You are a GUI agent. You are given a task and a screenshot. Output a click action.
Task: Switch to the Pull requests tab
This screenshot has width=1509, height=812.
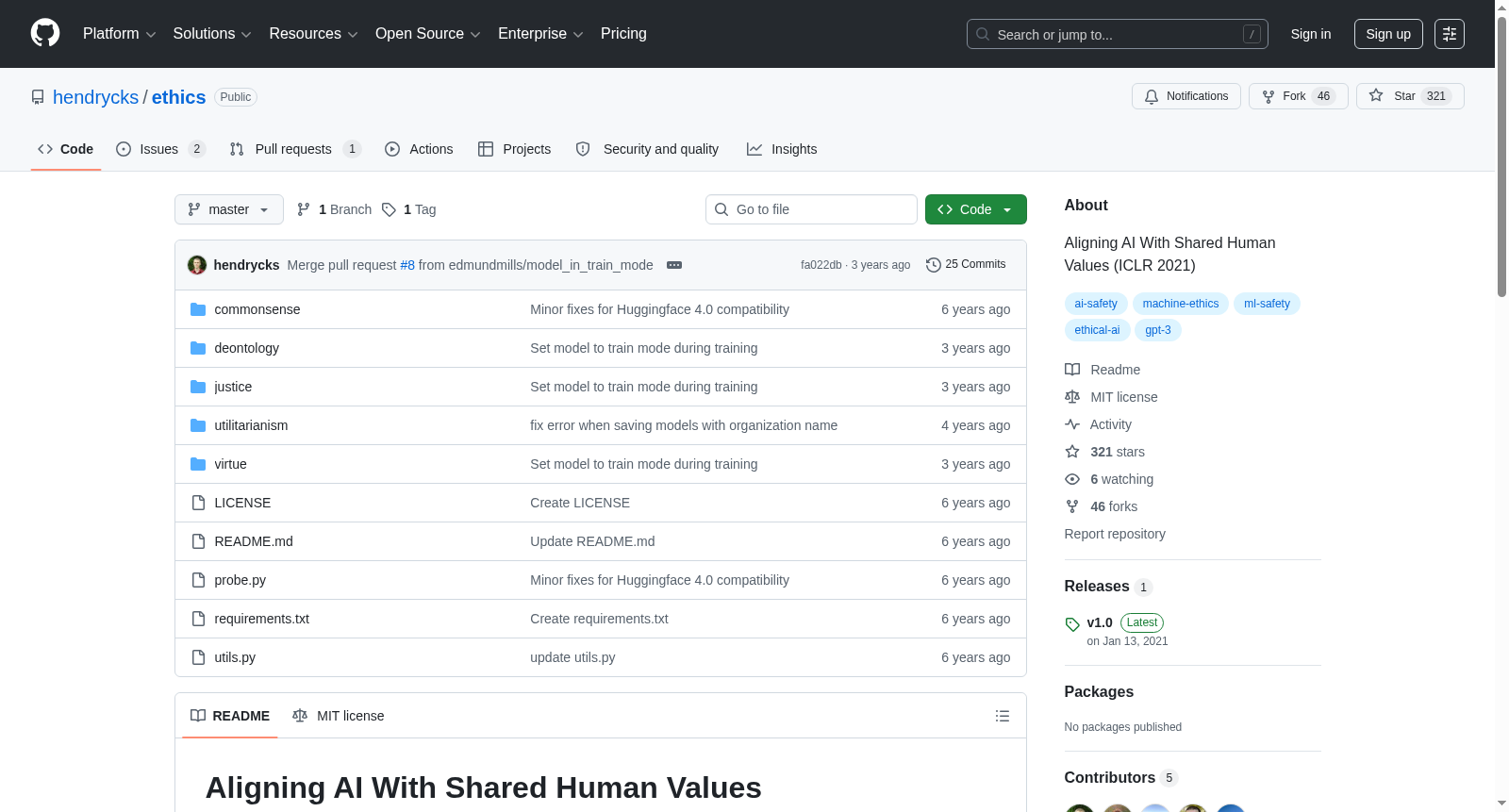[x=295, y=149]
